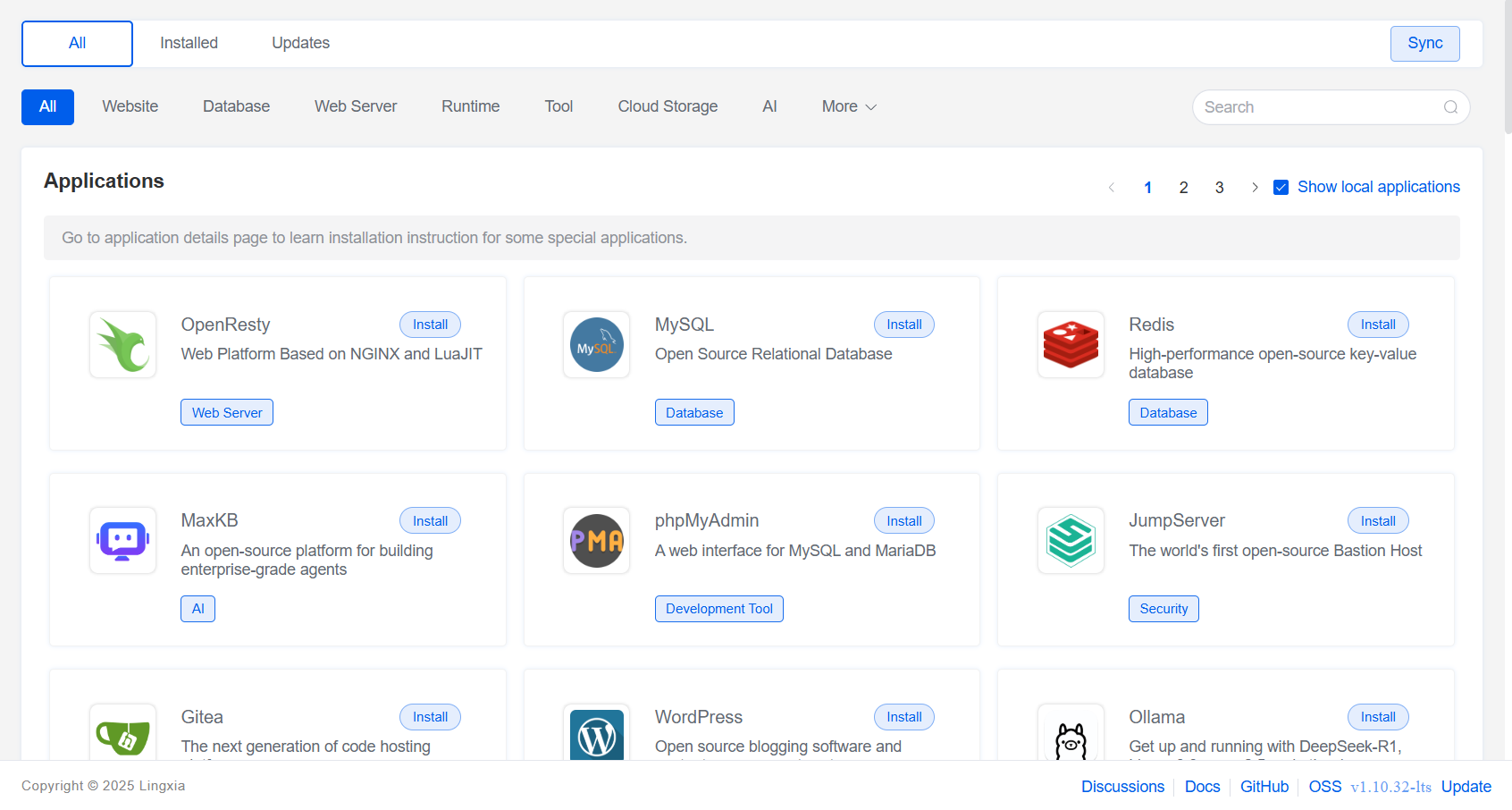Image resolution: width=1512 pixels, height=810 pixels.
Task: Filter apps by Database category
Action: pos(236,106)
